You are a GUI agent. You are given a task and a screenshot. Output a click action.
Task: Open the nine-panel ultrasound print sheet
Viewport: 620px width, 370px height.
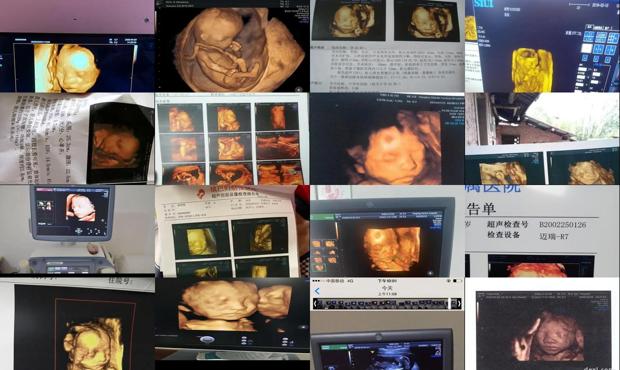(x=232, y=139)
